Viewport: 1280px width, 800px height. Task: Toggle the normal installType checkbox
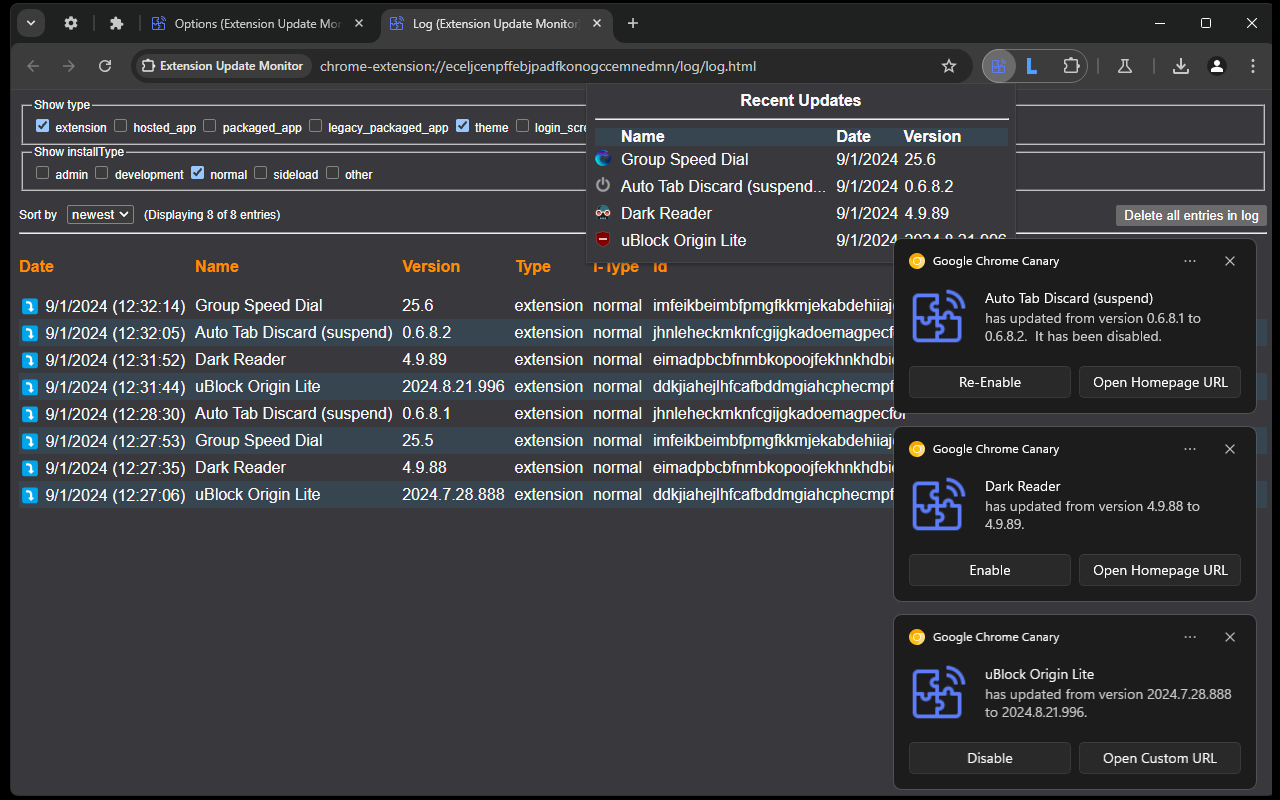click(198, 173)
